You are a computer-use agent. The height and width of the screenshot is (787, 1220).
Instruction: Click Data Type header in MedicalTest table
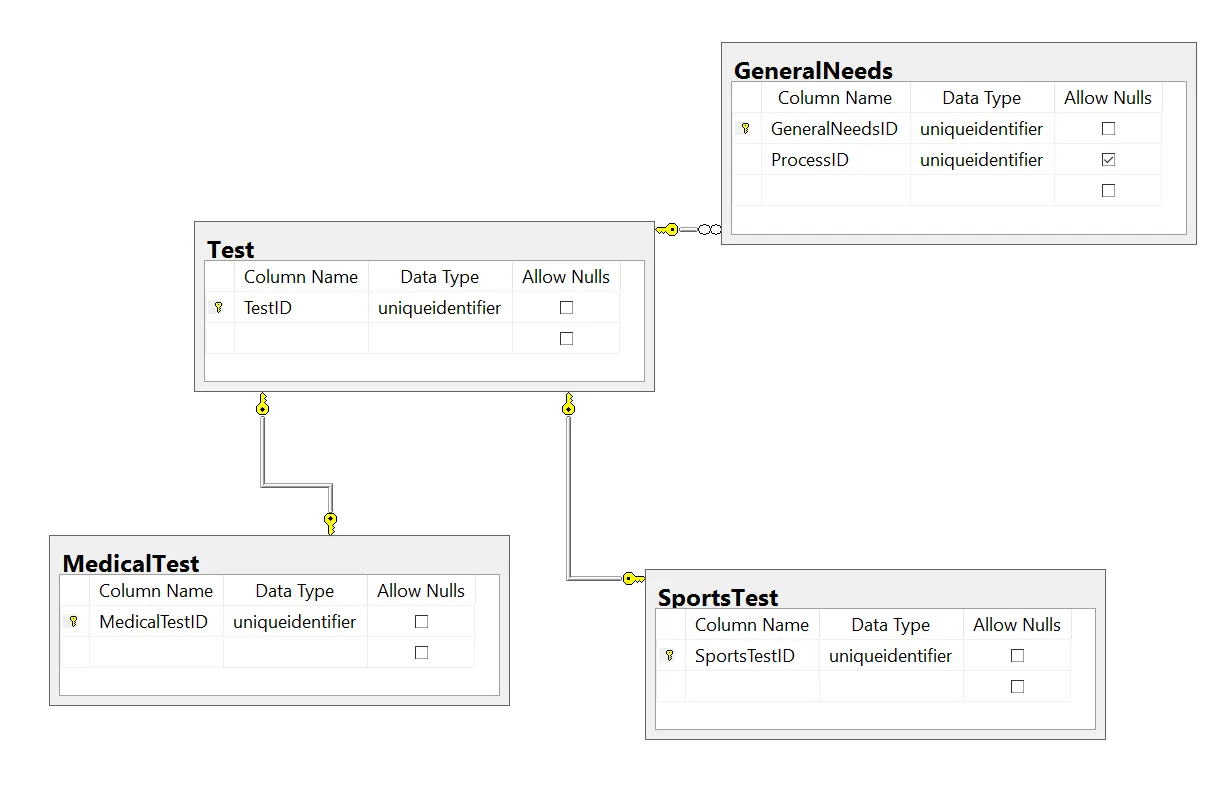coord(295,591)
